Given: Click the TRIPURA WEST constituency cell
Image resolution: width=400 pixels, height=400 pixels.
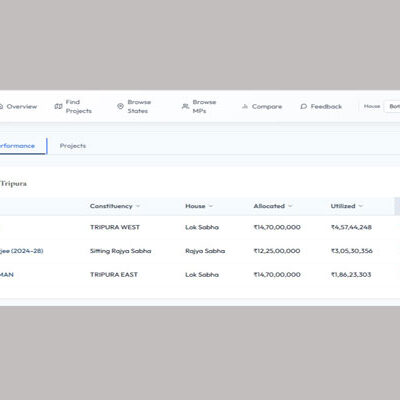Looking at the screenshot, I should tap(115, 227).
